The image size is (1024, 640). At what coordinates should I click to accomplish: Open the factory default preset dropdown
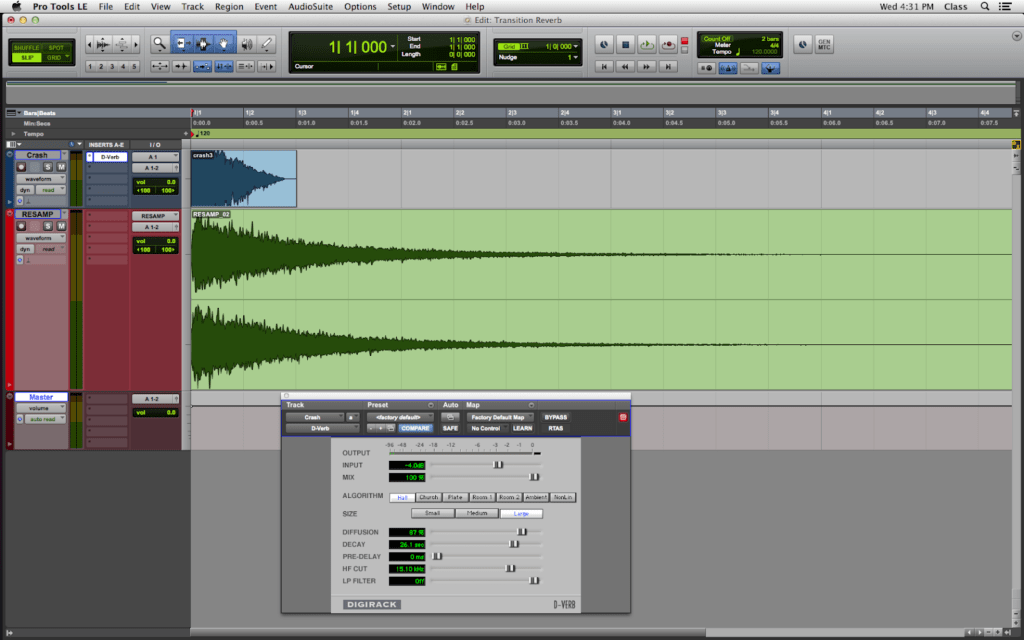(400, 417)
